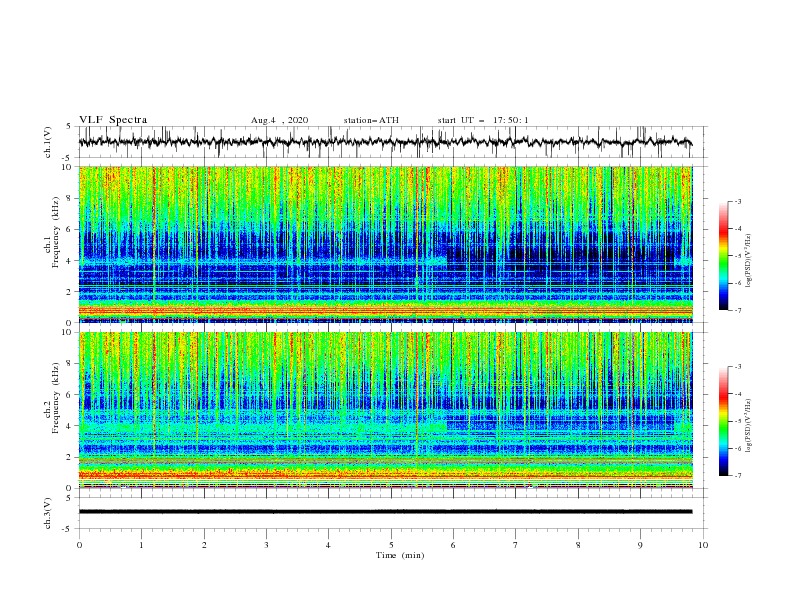The image size is (792, 612).
Task: Click the time axis tick label '7'
Action: (516, 545)
